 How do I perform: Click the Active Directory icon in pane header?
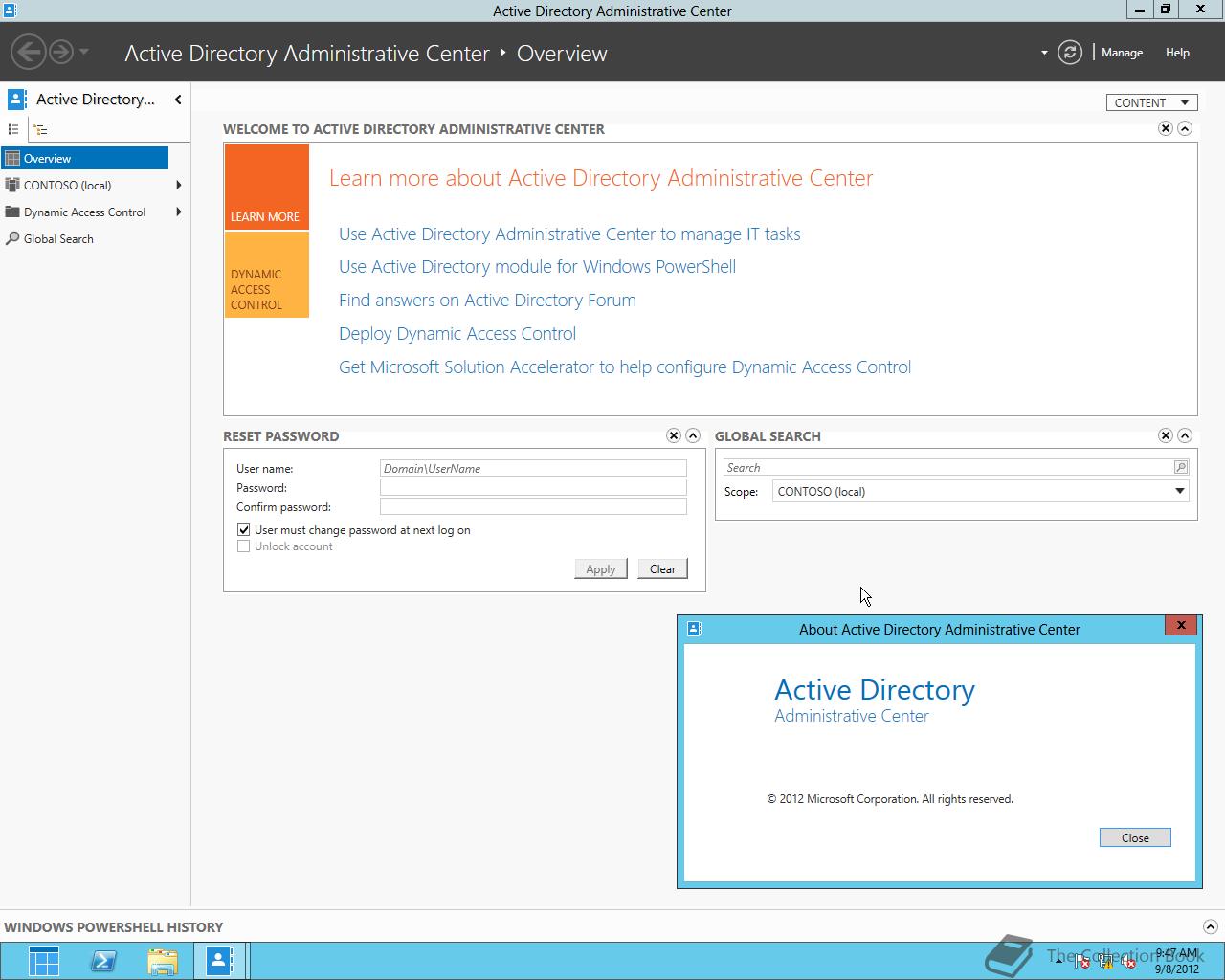click(16, 100)
